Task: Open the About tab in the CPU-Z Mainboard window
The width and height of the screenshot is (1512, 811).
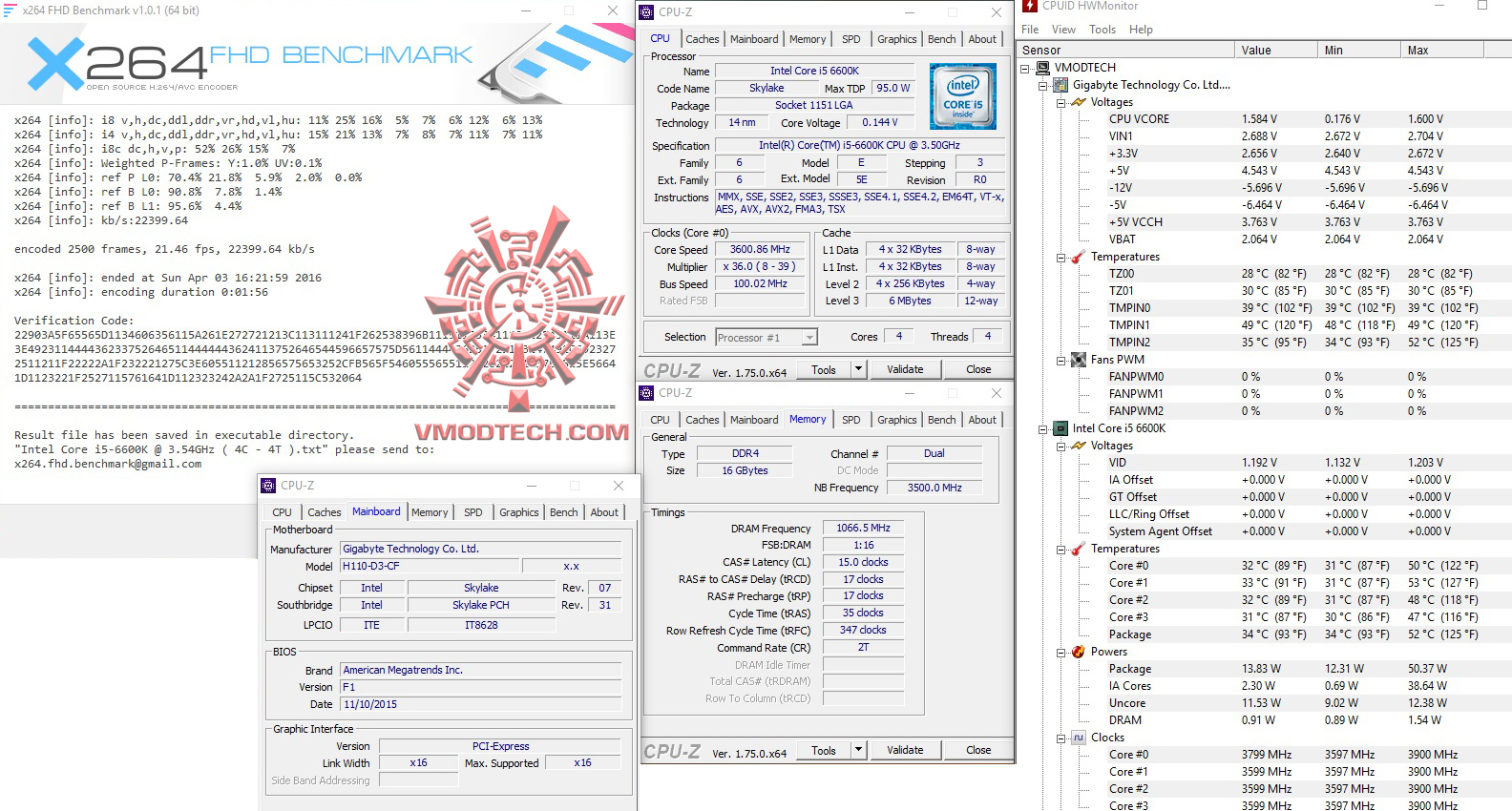Action: click(604, 512)
